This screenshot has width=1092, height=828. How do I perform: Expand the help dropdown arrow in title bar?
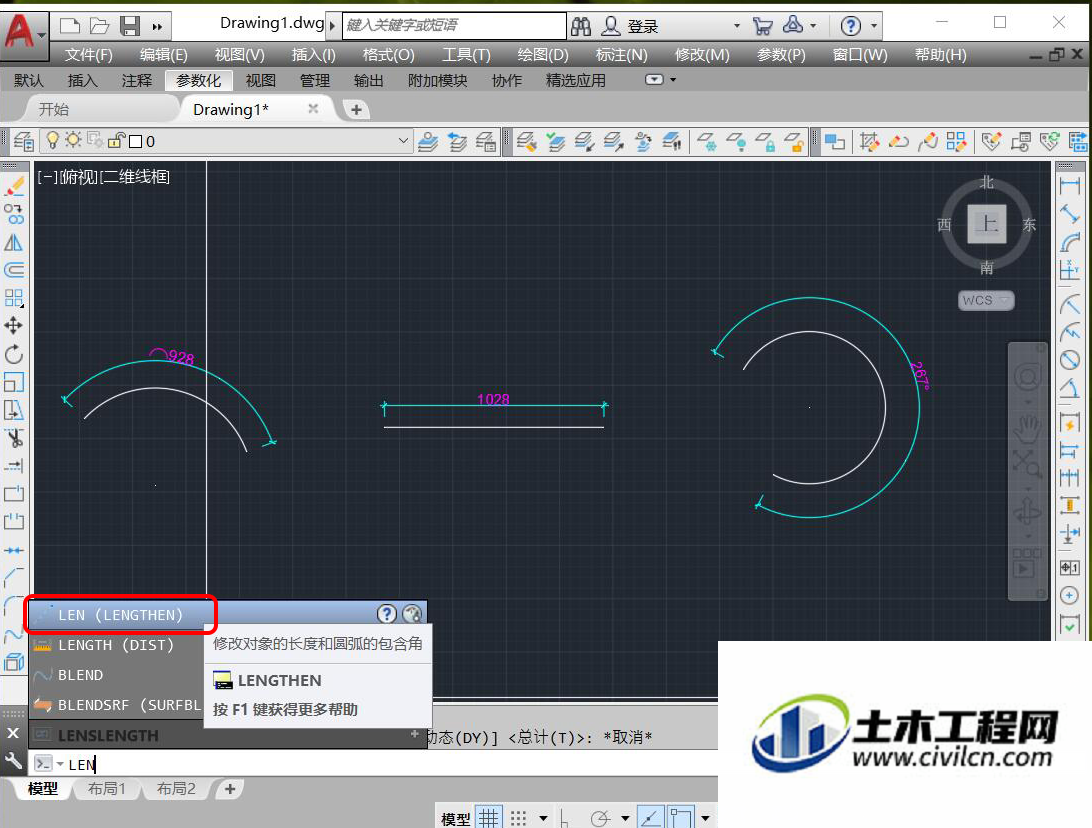[x=873, y=26]
